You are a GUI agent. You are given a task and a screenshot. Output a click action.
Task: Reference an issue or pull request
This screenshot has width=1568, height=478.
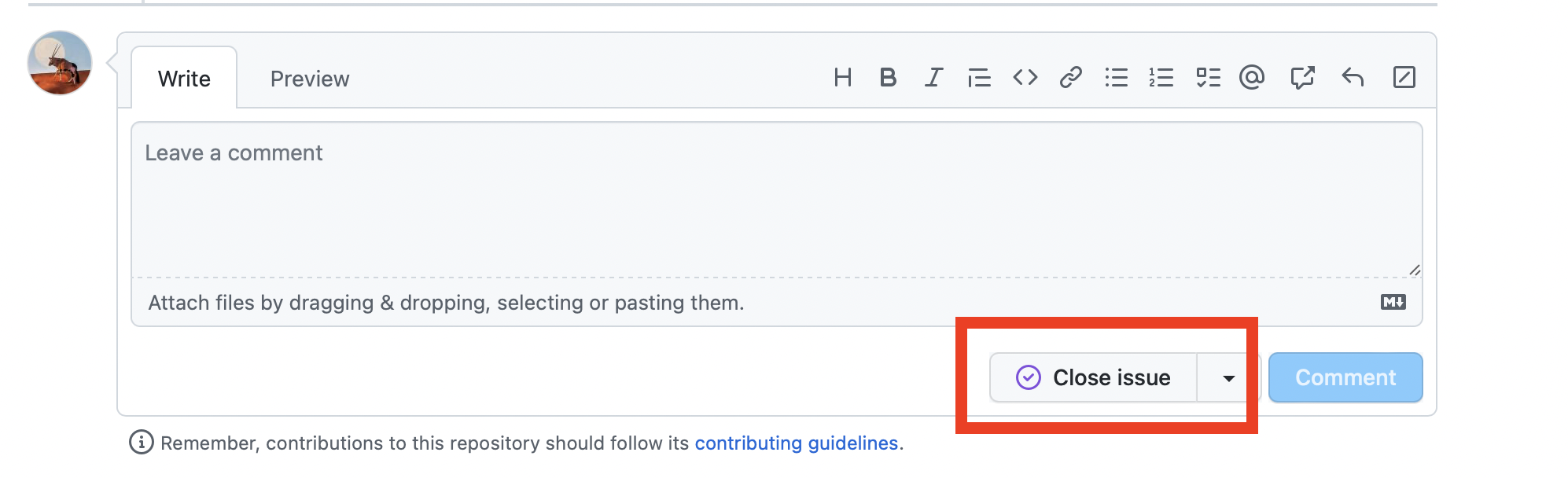pos(1302,77)
